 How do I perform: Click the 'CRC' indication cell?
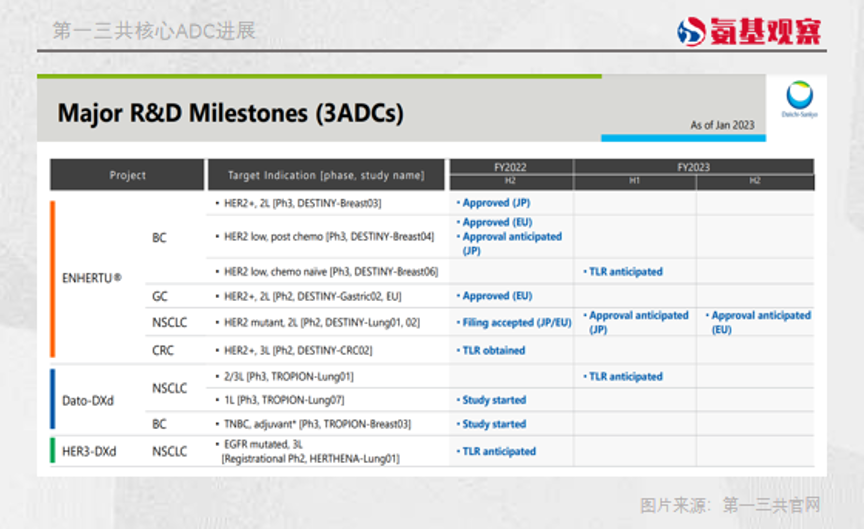coord(163,350)
